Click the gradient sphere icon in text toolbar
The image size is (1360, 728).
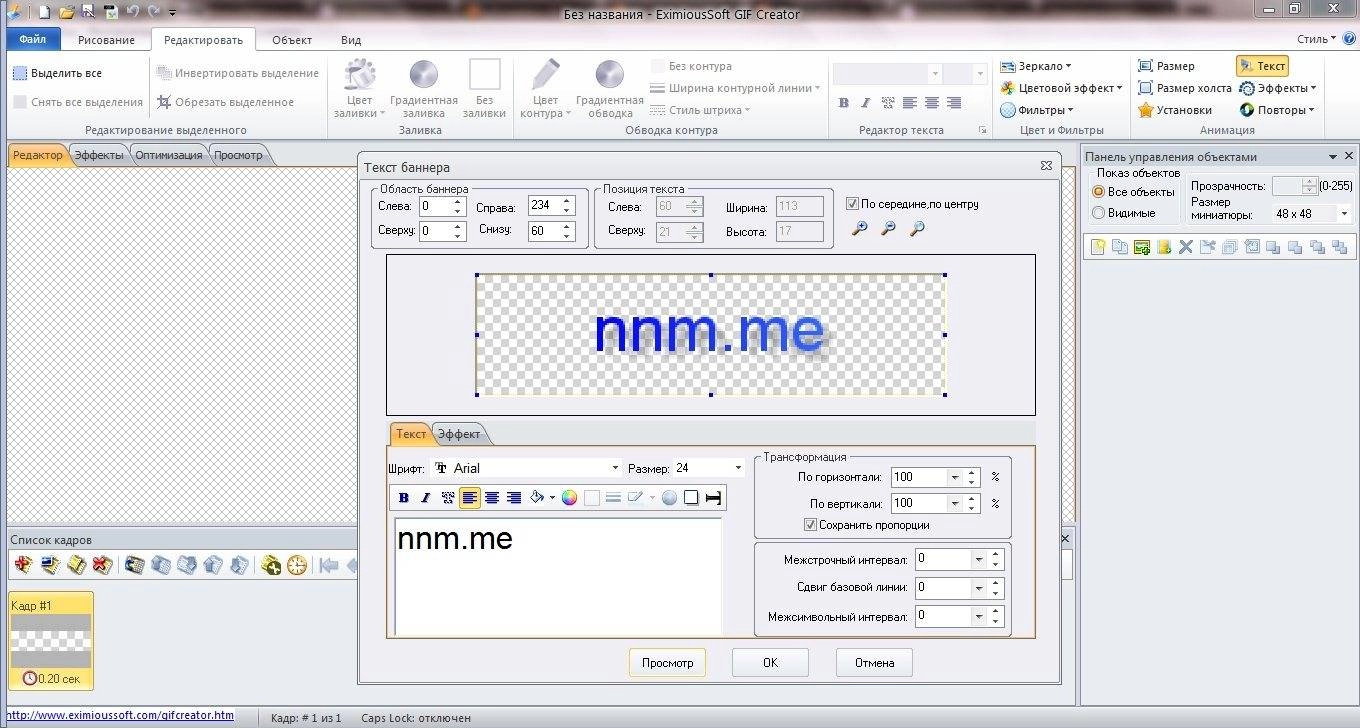point(669,498)
